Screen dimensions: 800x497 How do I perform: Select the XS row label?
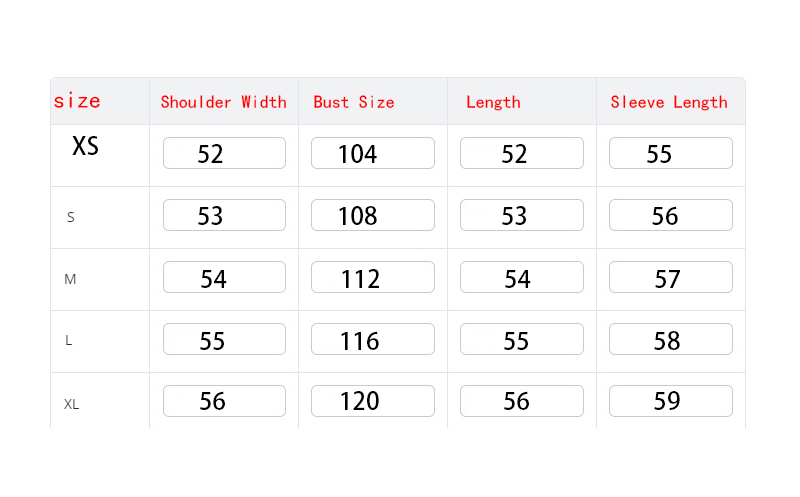(x=85, y=146)
